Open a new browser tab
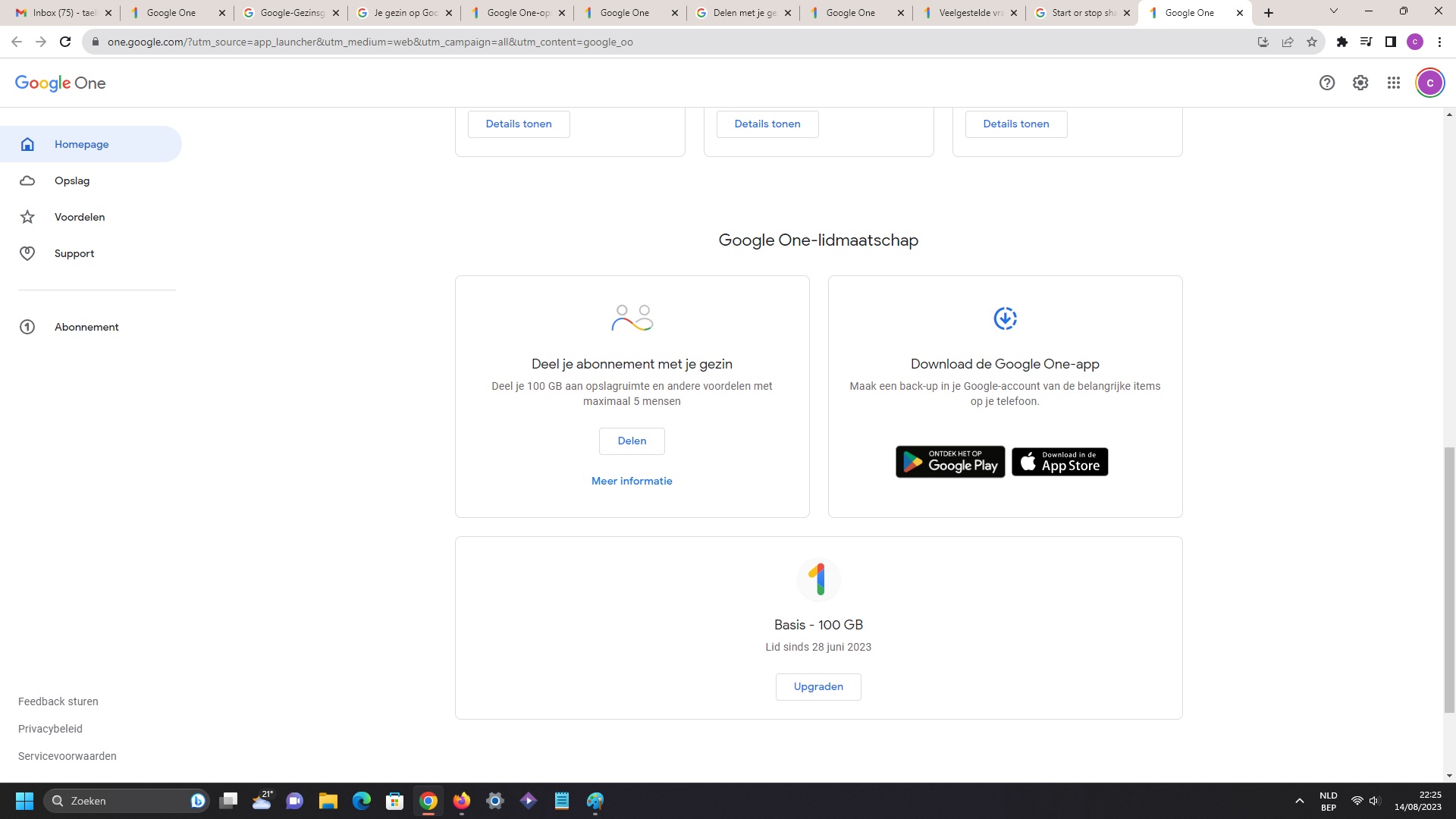This screenshot has height=819, width=1456. [1269, 13]
